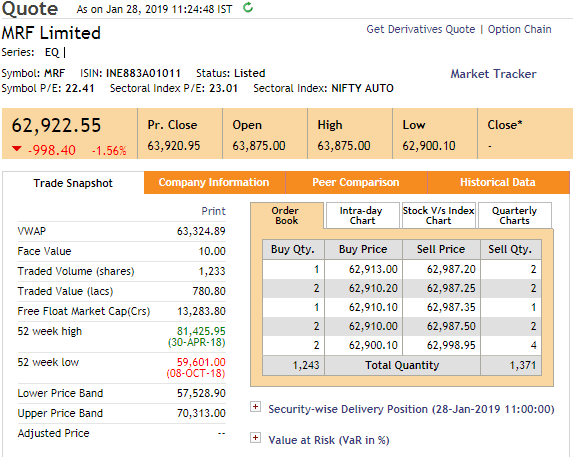The height and width of the screenshot is (457, 573).
Task: Select the top Sell Price 62,987.20 cell
Action: click(x=441, y=269)
